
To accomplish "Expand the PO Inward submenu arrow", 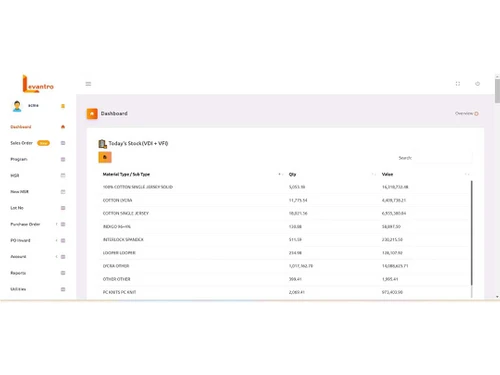I will pyautogui.click(x=56, y=240).
